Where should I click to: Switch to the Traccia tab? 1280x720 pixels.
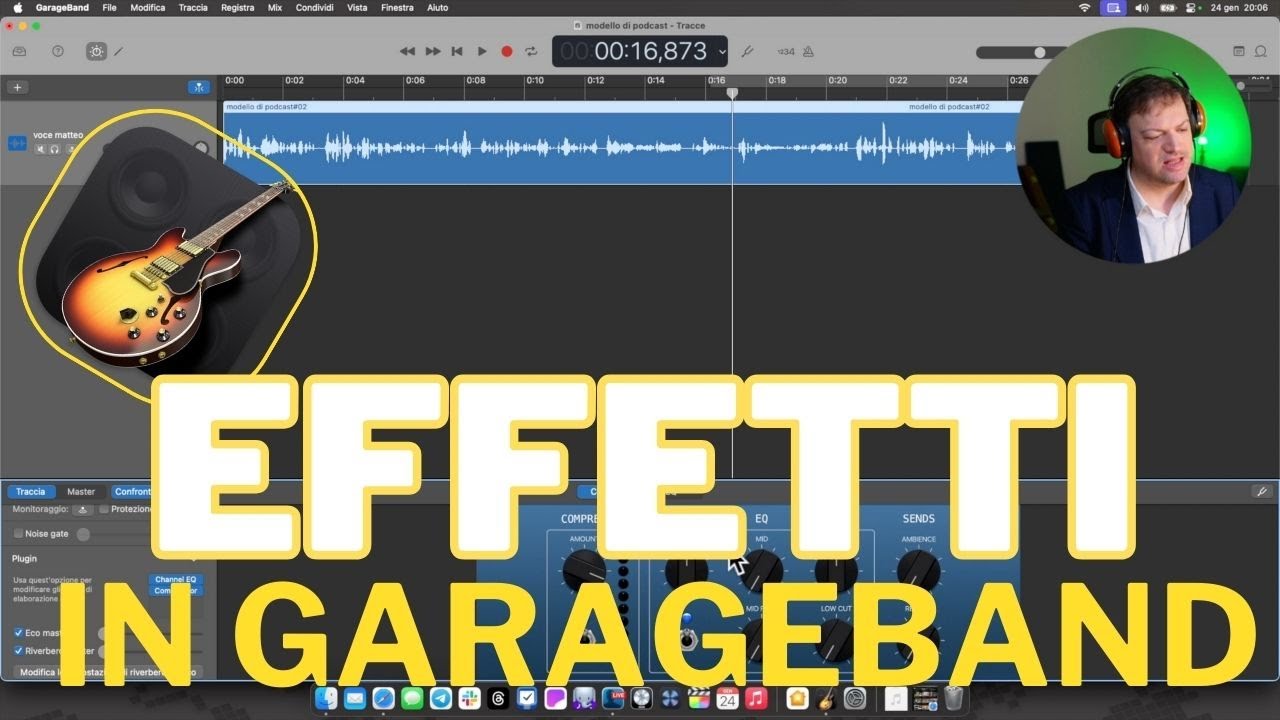pyautogui.click(x=30, y=491)
